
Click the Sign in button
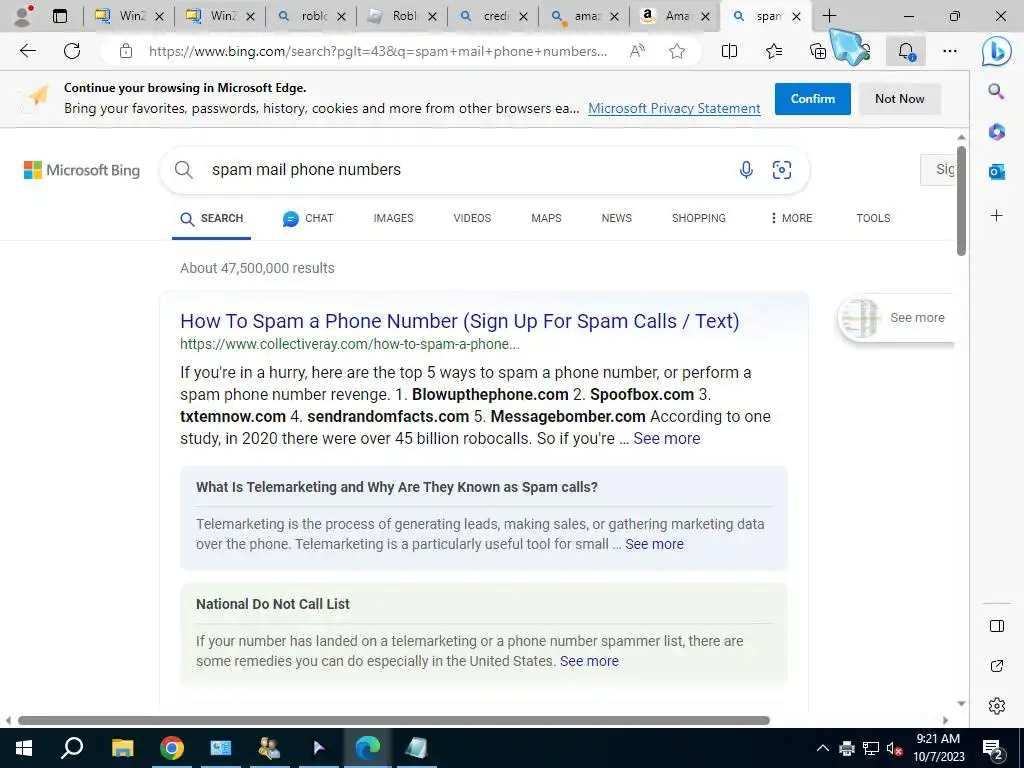coord(939,170)
